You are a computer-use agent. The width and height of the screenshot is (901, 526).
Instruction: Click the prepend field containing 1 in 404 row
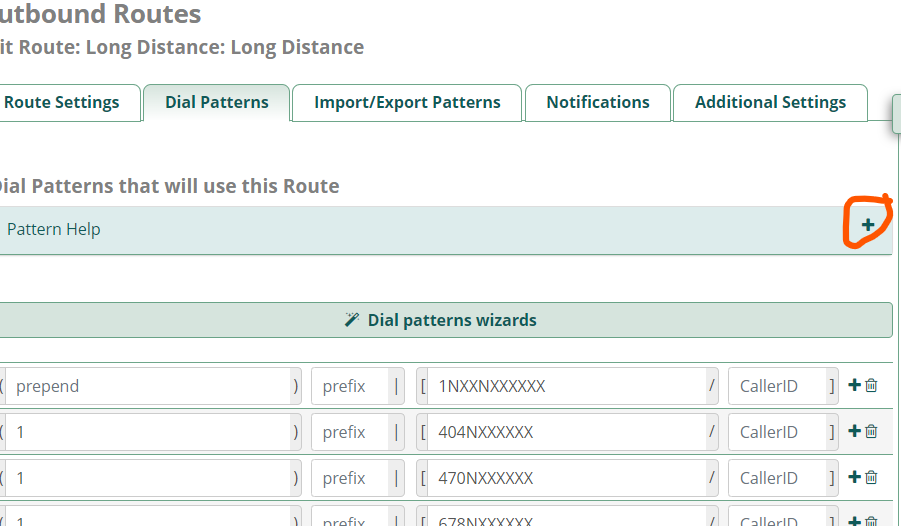click(x=148, y=432)
